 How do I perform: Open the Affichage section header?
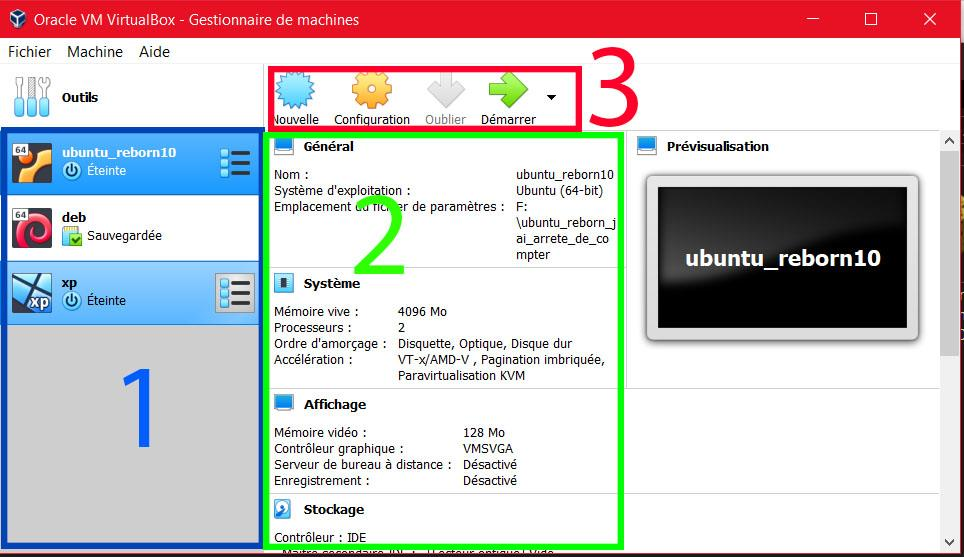pyautogui.click(x=335, y=405)
